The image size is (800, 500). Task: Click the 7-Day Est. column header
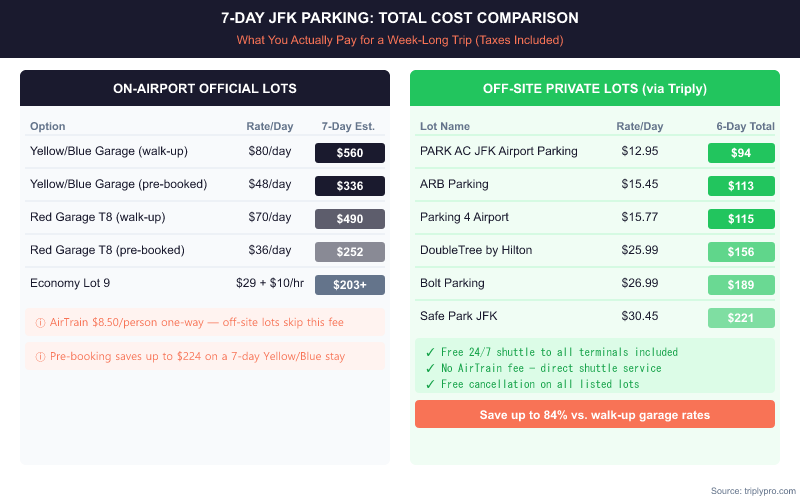350,127
